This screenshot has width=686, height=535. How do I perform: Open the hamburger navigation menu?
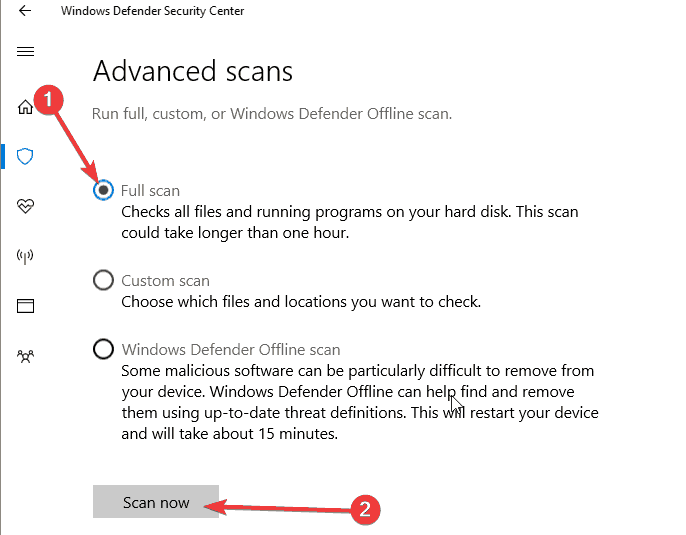pos(25,52)
